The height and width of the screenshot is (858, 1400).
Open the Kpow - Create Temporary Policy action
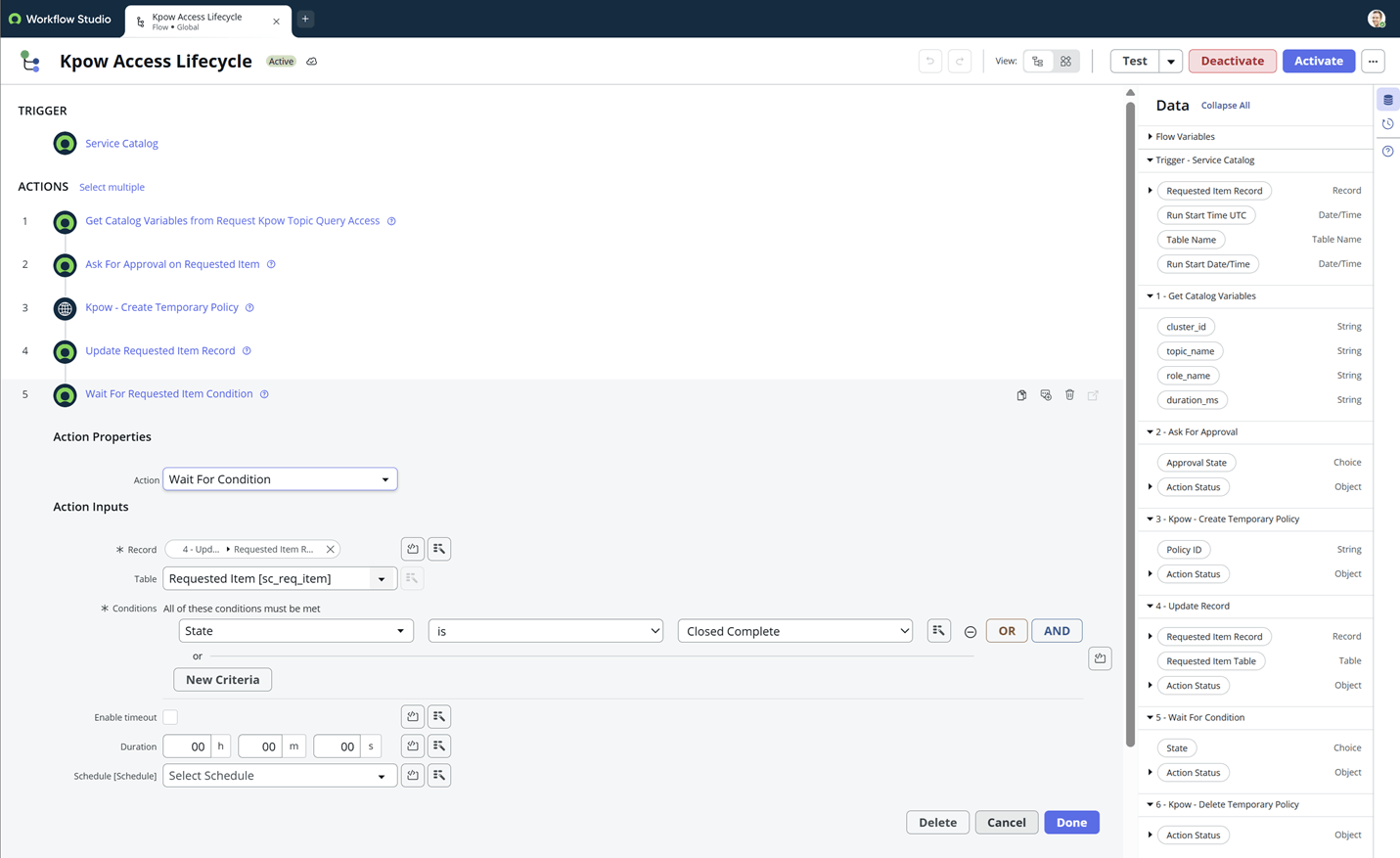click(x=161, y=307)
